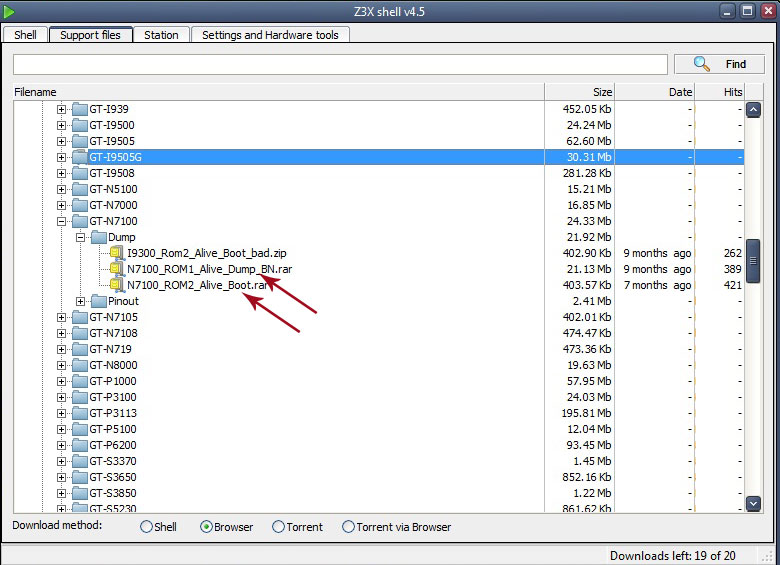Click the 262 hits value
780x565 pixels.
coord(732,253)
